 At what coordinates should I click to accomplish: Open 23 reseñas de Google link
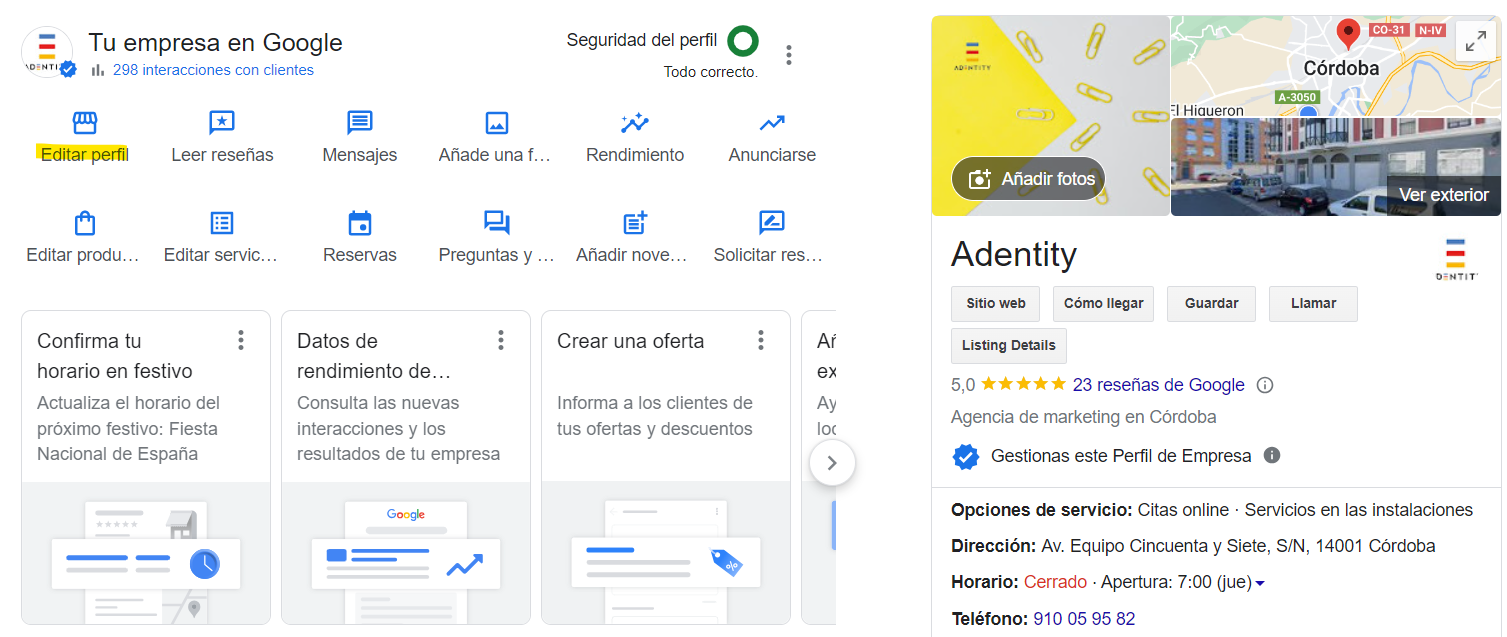click(1158, 385)
